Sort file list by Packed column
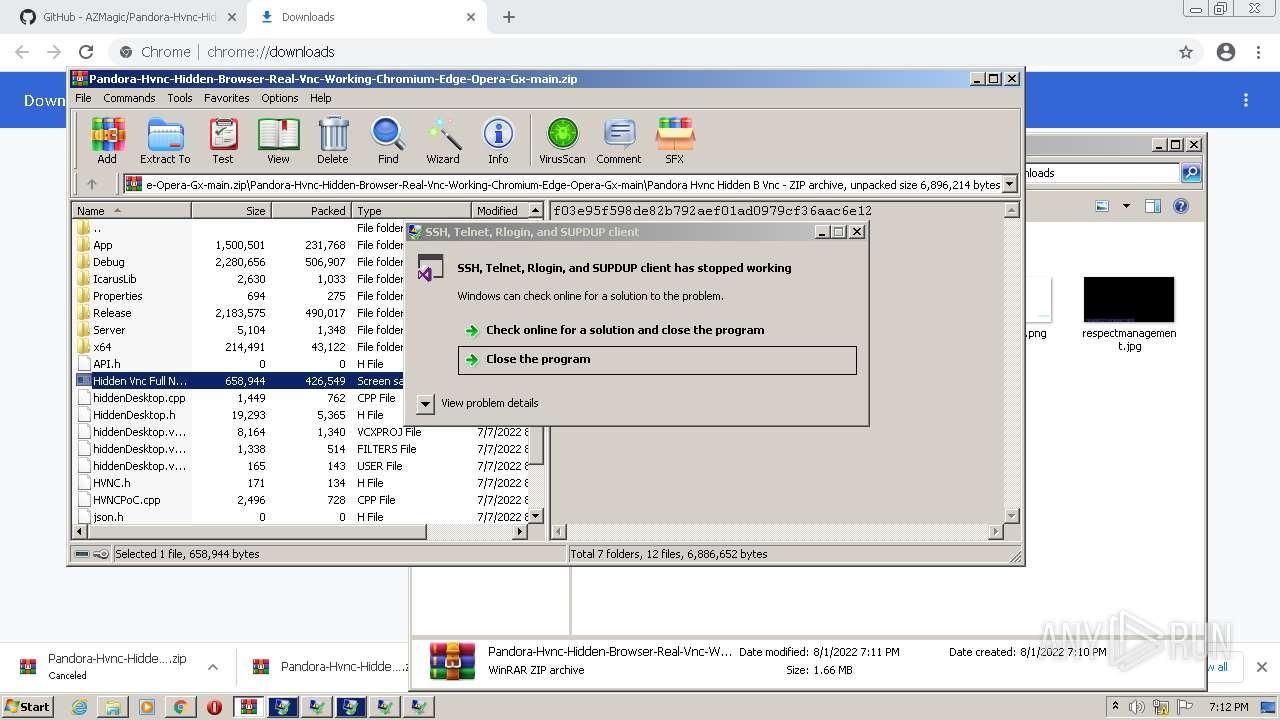Screen dimensions: 1280x720 pos(311,211)
